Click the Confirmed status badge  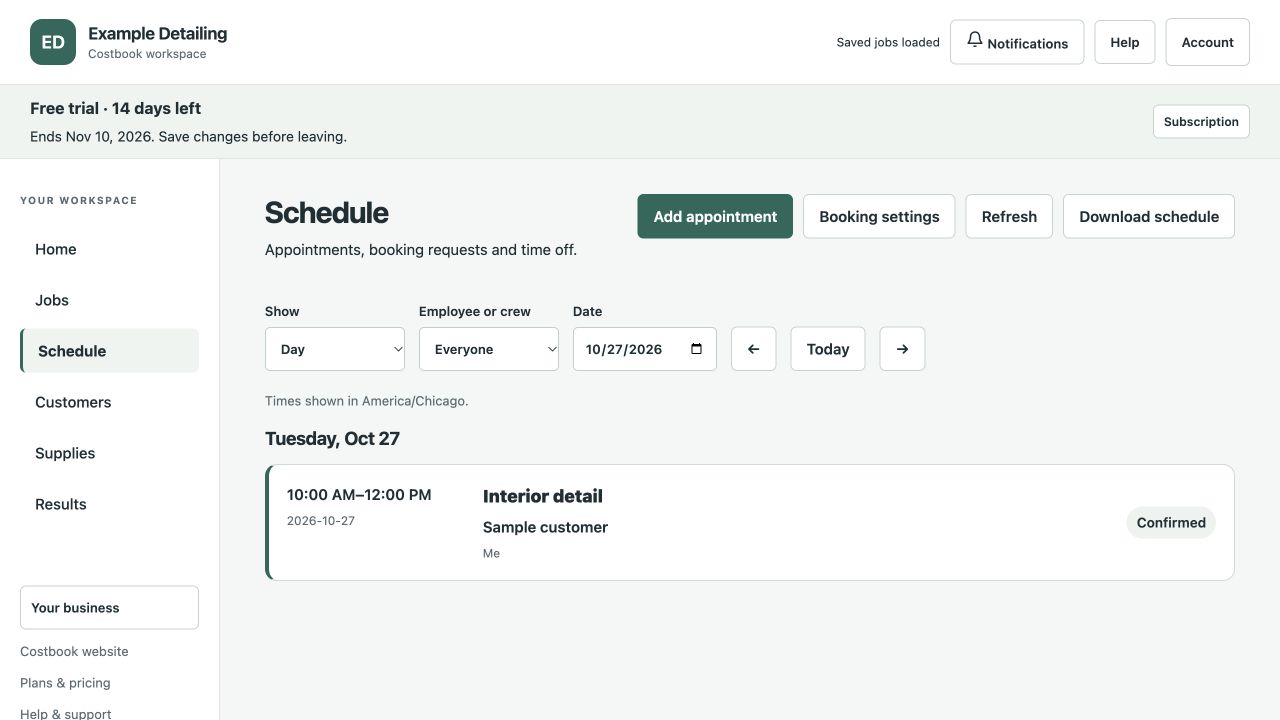1171,522
